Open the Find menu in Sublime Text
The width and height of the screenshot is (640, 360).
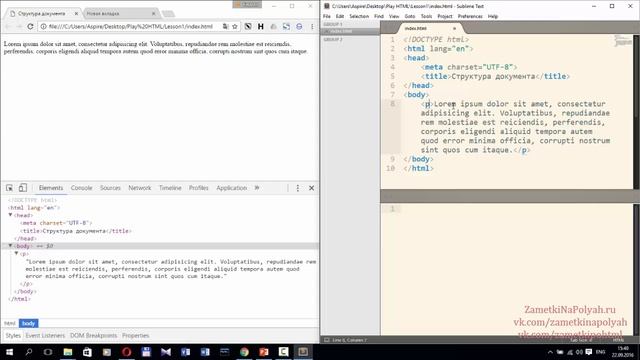pyautogui.click(x=378, y=16)
